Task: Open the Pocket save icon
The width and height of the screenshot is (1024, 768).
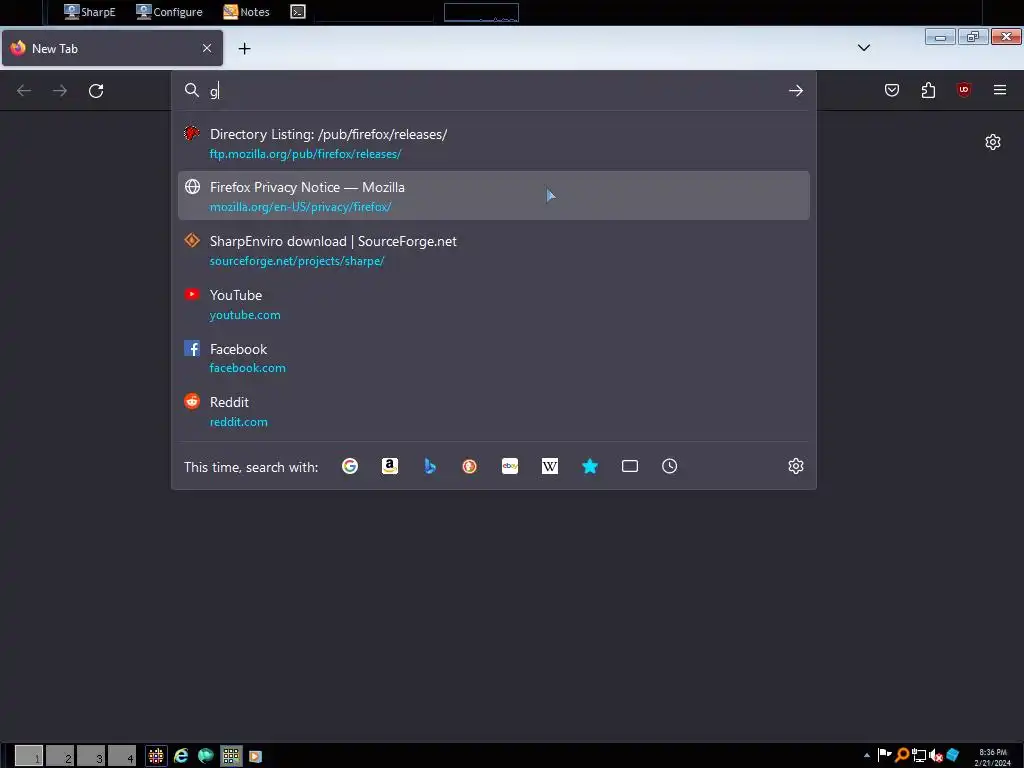Action: coord(891,90)
